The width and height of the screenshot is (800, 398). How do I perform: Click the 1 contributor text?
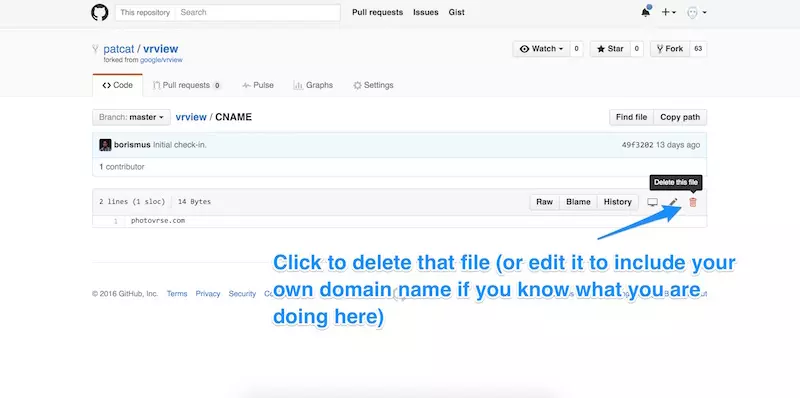(122, 167)
